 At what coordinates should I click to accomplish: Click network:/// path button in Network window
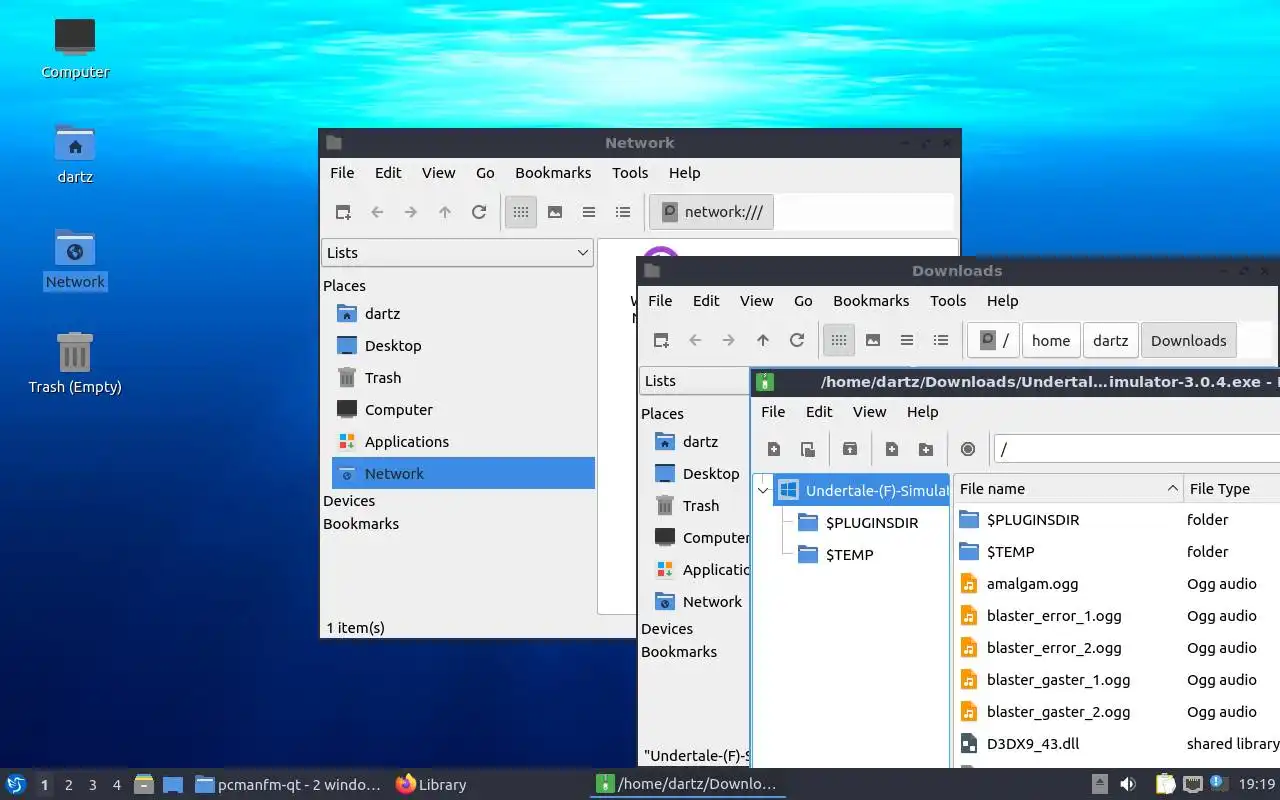tap(711, 212)
